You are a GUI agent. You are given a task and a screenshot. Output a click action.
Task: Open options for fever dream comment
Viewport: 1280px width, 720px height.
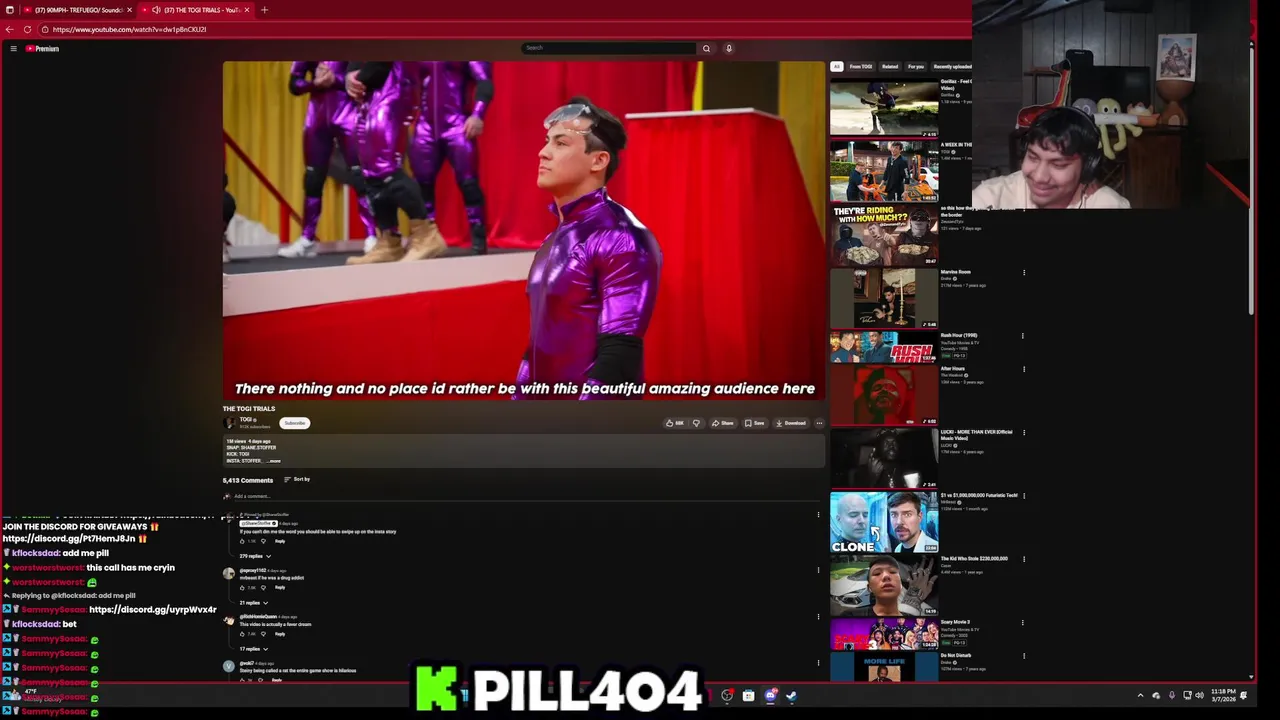pos(818,616)
